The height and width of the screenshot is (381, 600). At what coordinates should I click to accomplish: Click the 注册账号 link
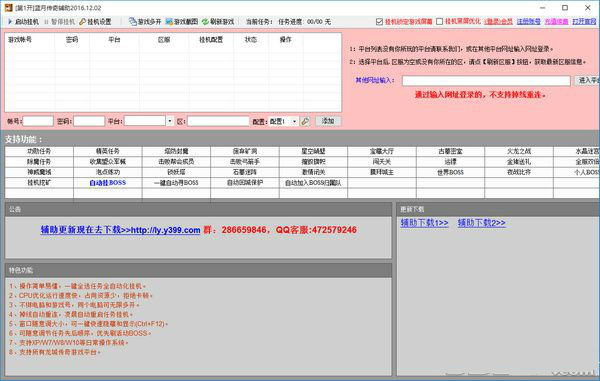click(528, 21)
